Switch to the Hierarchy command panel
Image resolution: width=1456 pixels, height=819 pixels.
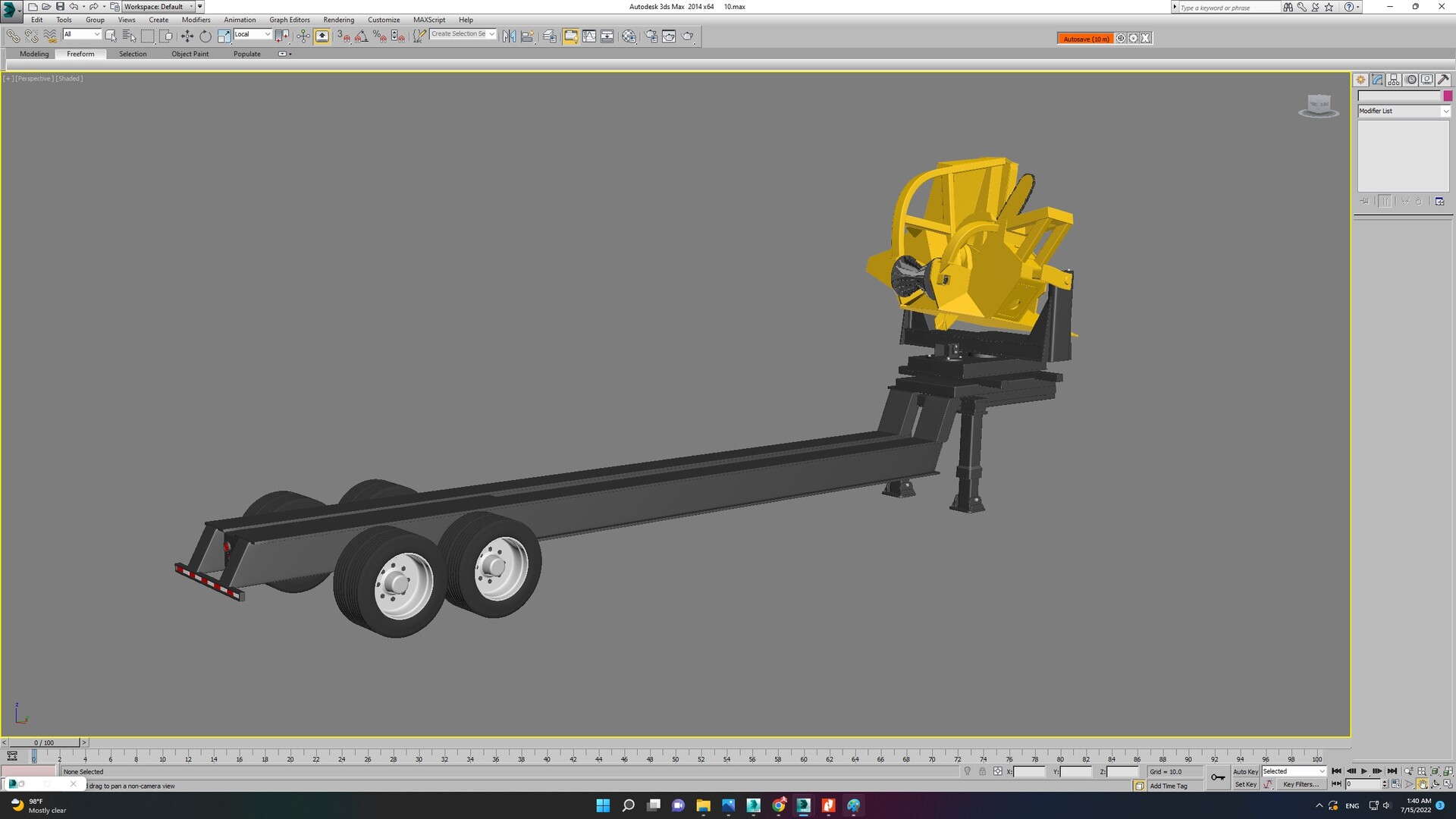pos(1394,80)
